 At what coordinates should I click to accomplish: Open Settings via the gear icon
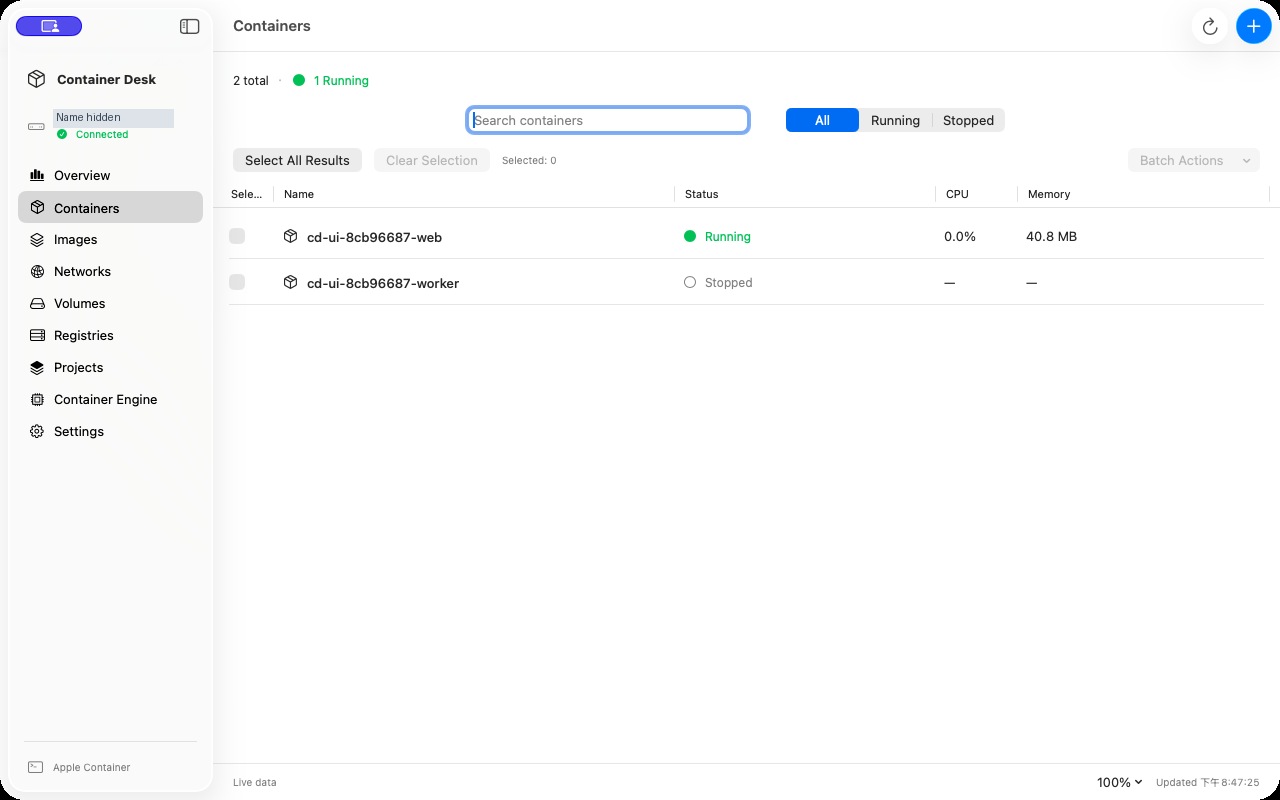37,432
